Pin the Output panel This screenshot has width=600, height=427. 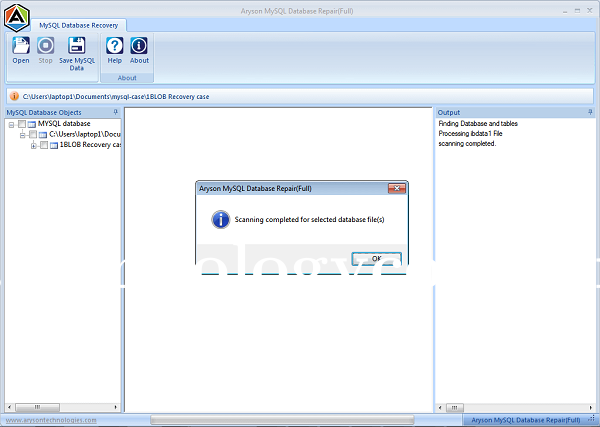click(590, 112)
